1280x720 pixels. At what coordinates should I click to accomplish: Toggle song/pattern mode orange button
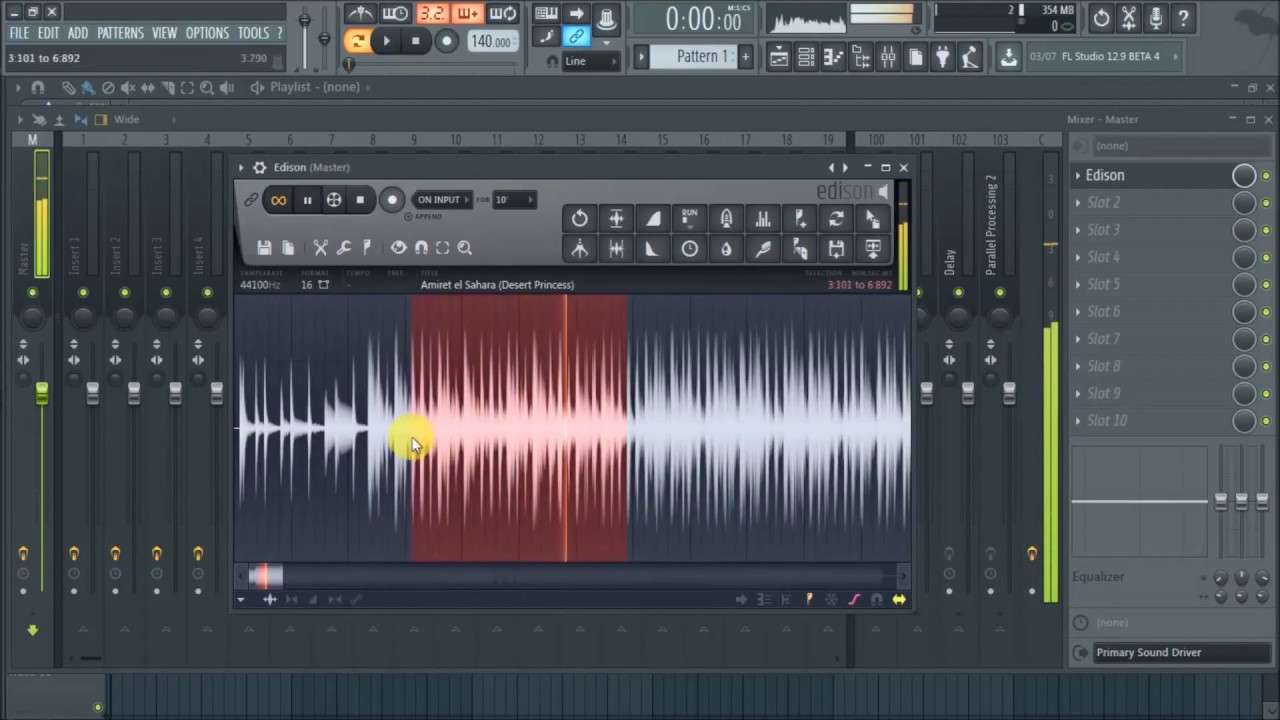(x=357, y=41)
